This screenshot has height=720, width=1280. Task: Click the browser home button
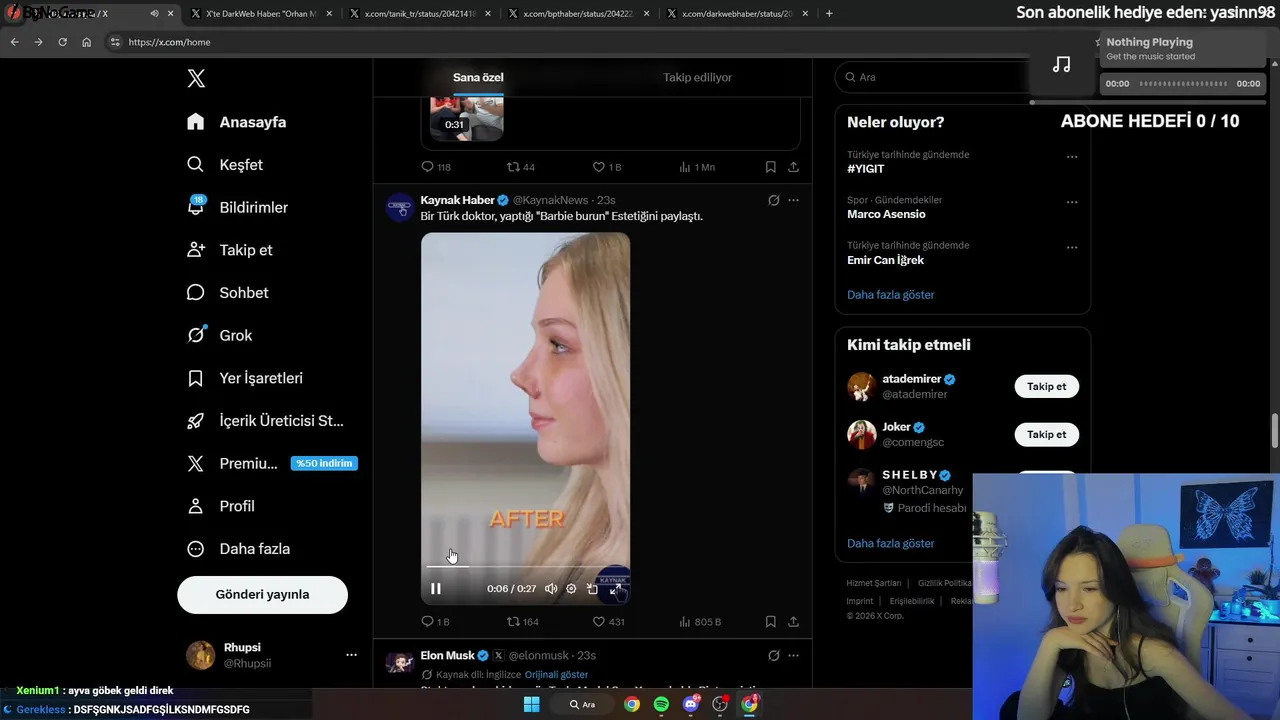87,42
